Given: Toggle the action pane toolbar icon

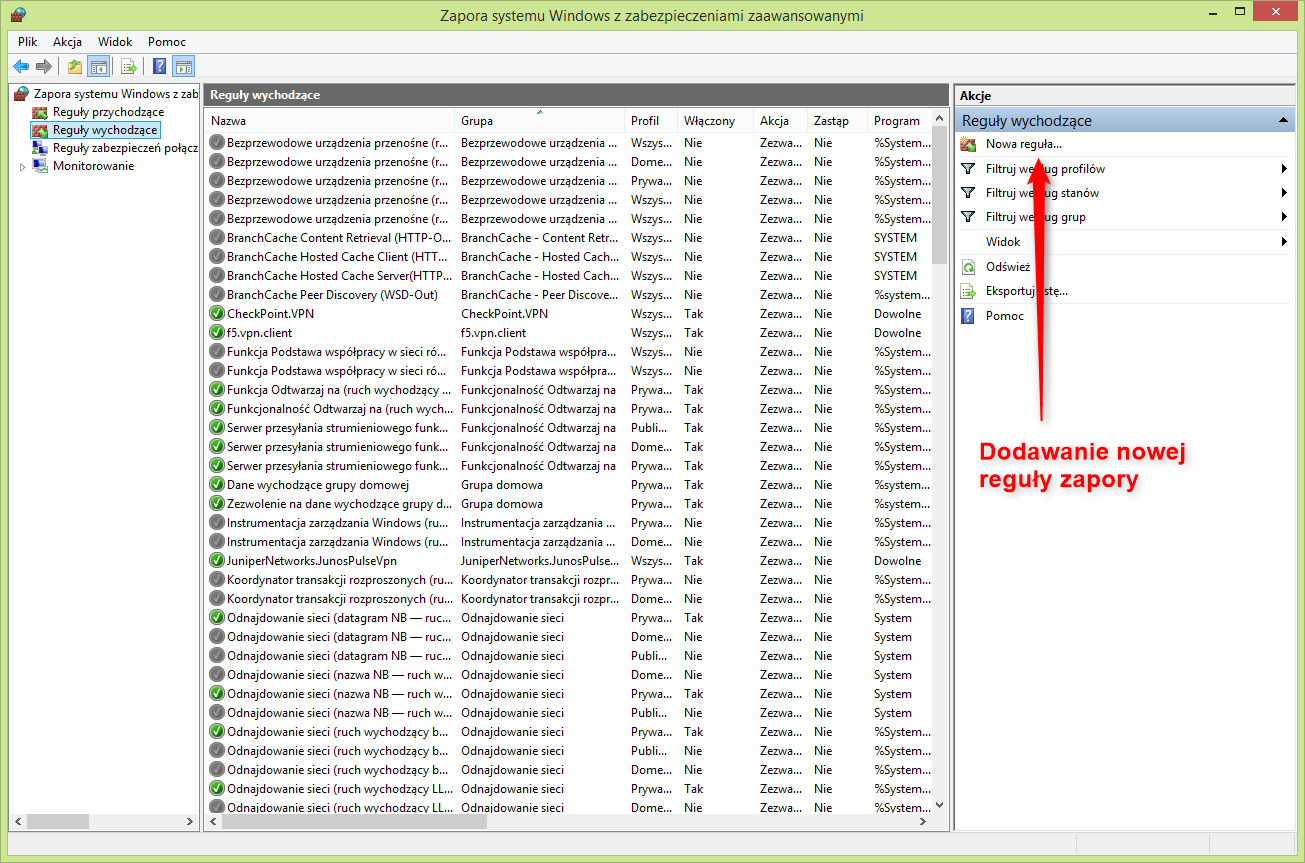Looking at the screenshot, I should 183,67.
